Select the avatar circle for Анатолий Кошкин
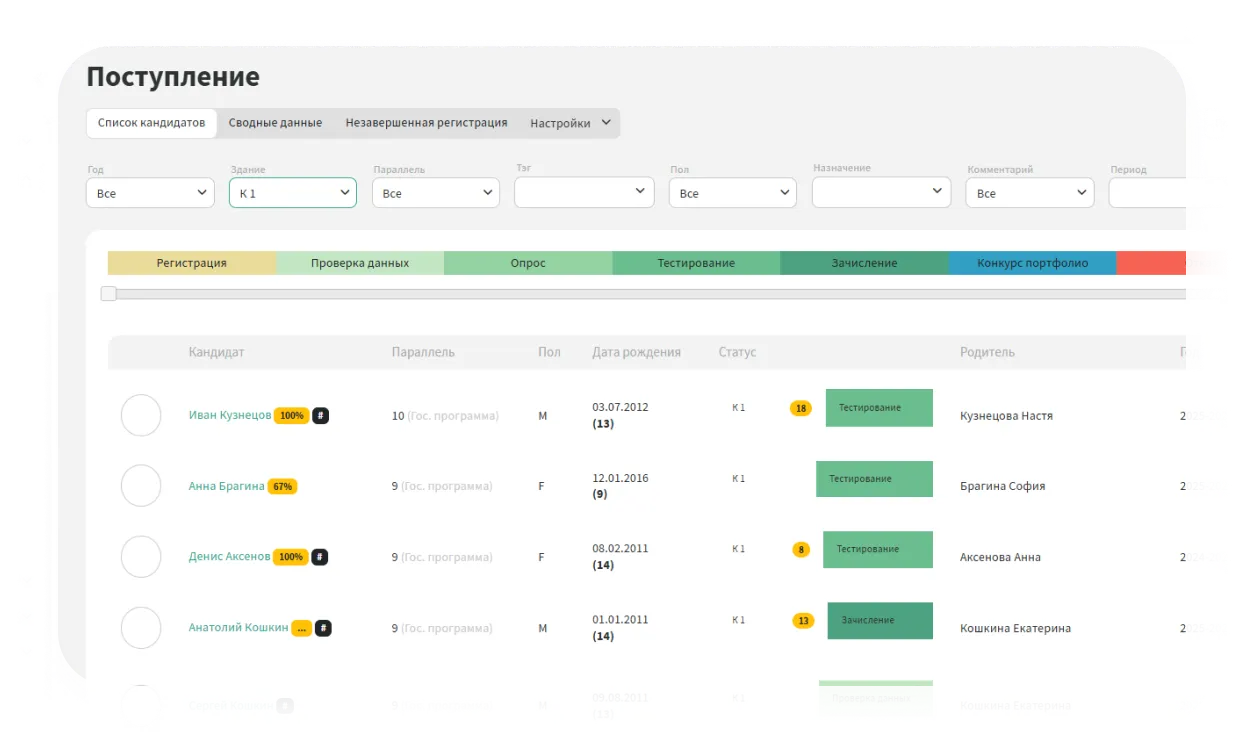 click(x=141, y=628)
